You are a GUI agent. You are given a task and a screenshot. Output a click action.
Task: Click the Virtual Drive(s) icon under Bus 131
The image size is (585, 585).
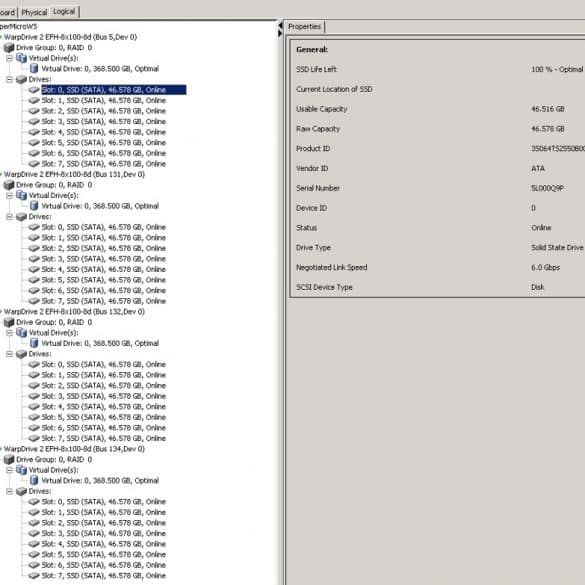[x=22, y=195]
